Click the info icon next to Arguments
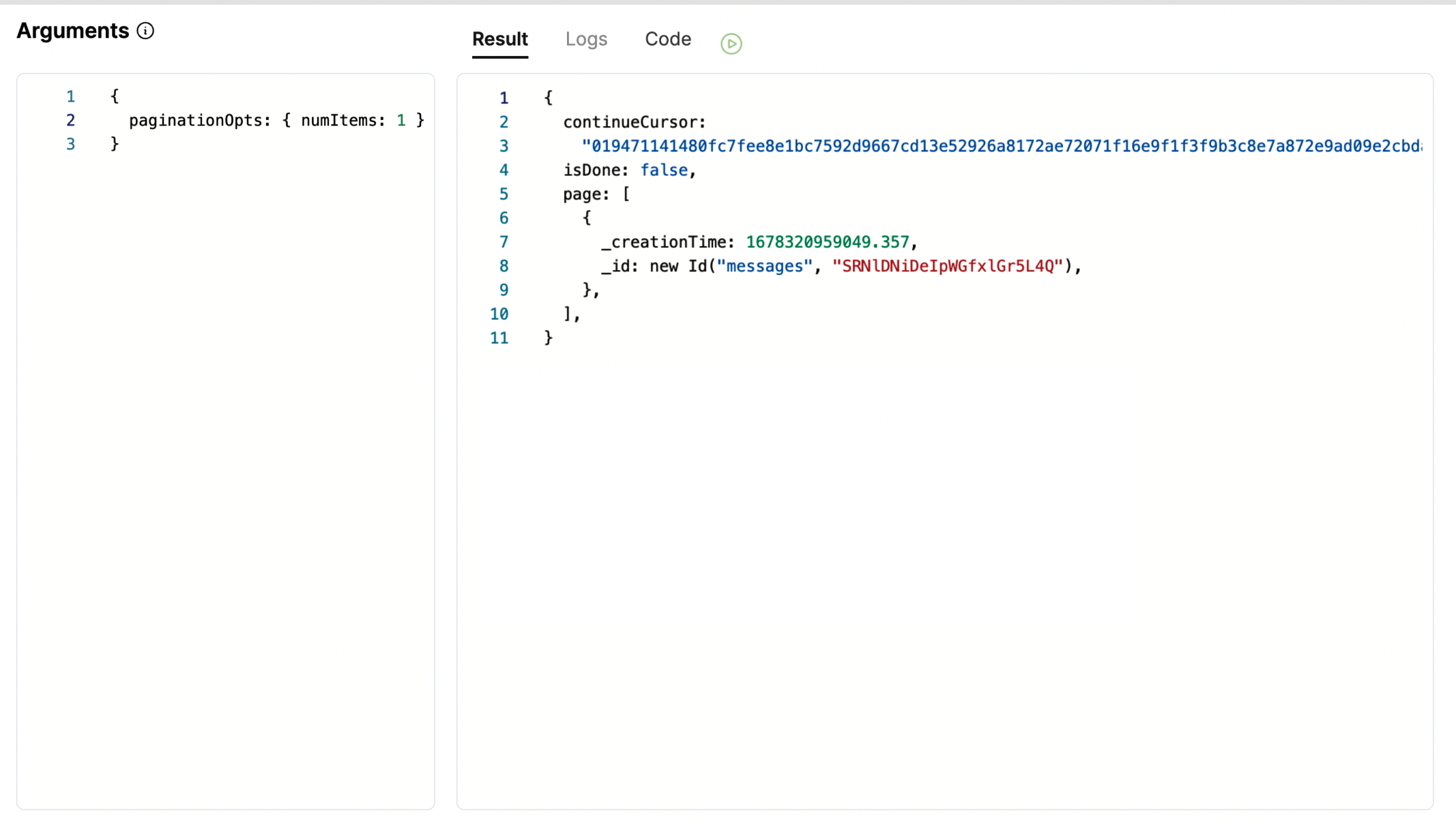 click(145, 31)
